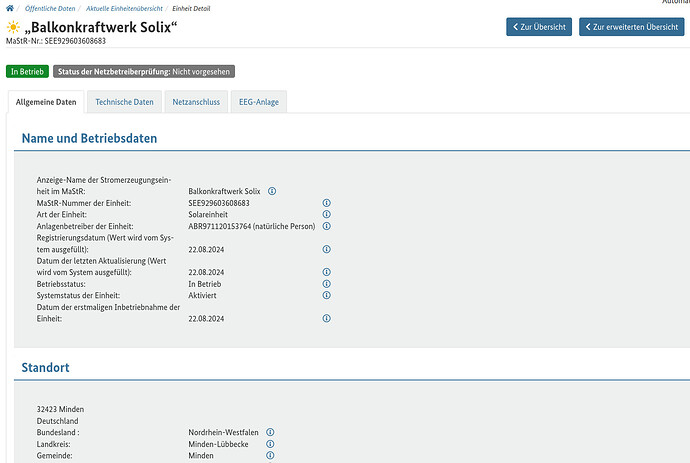The width and height of the screenshot is (690, 463).
Task: Click the Standort section heading
Action: [x=45, y=367]
